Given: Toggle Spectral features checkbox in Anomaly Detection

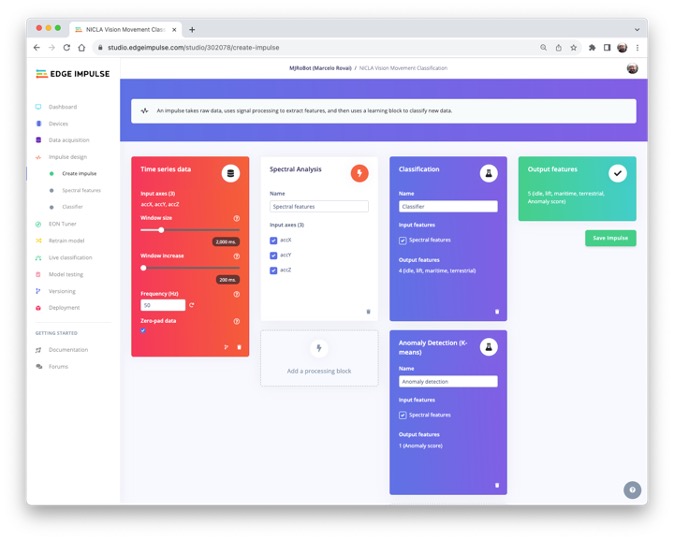Looking at the screenshot, I should pyautogui.click(x=403, y=415).
